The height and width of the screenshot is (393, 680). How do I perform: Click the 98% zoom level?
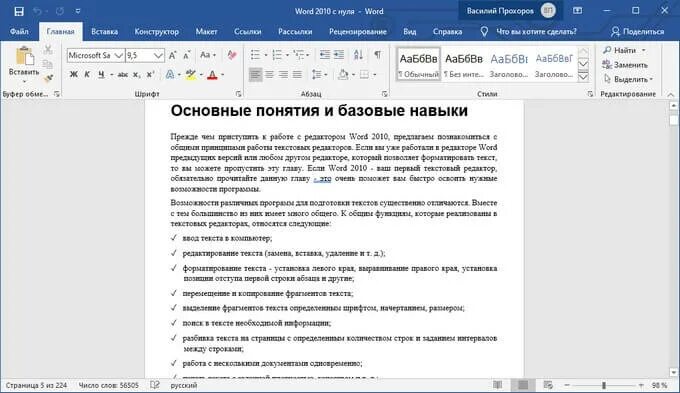pyautogui.click(x=659, y=385)
